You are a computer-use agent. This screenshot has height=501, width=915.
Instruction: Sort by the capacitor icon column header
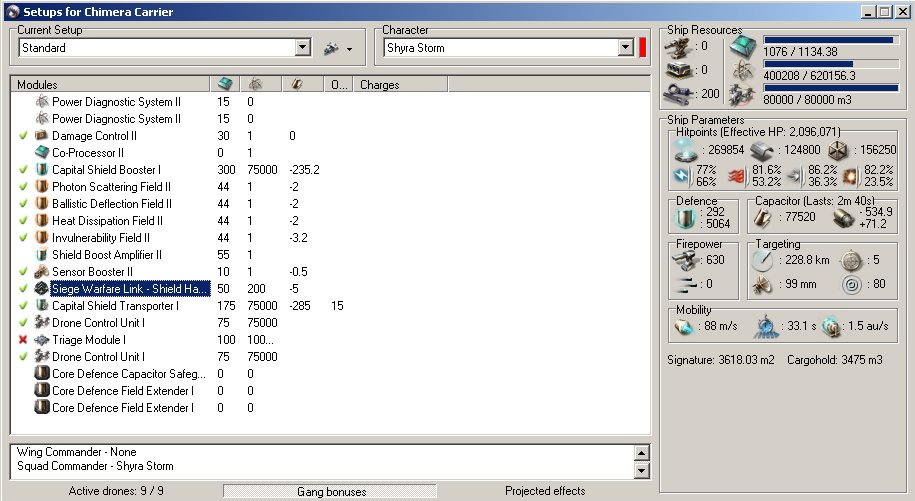pyautogui.click(x=303, y=85)
